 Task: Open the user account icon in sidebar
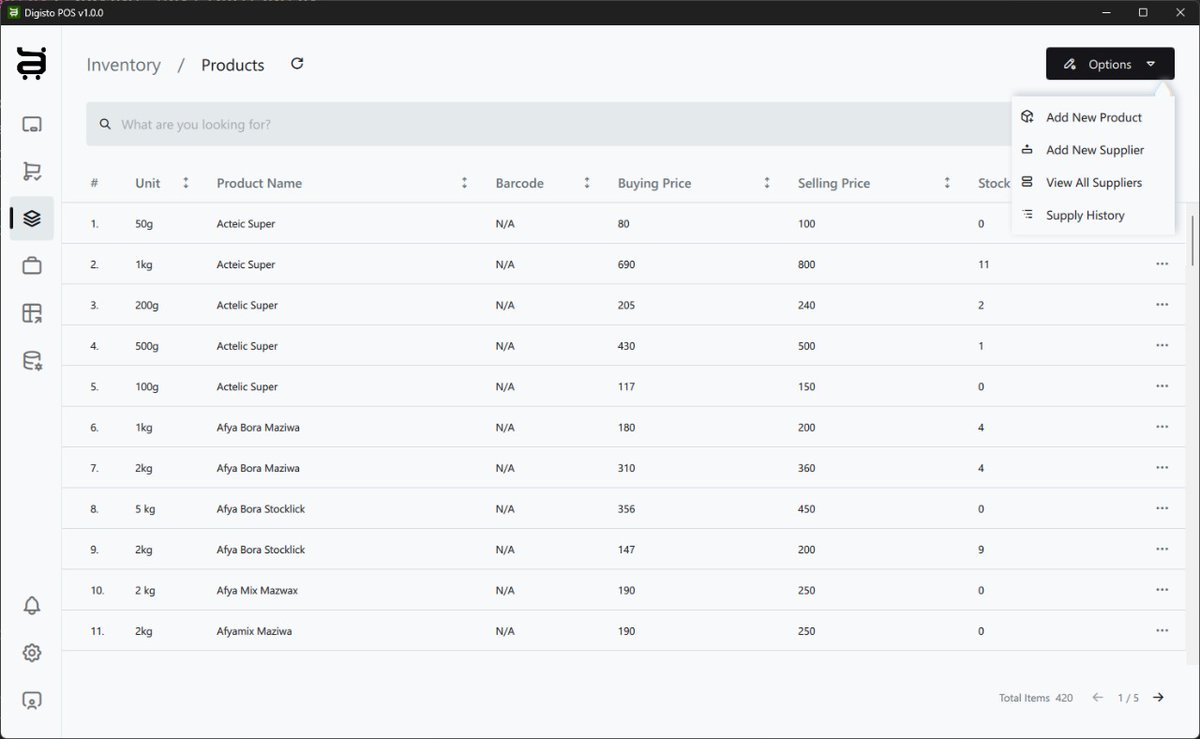click(32, 701)
